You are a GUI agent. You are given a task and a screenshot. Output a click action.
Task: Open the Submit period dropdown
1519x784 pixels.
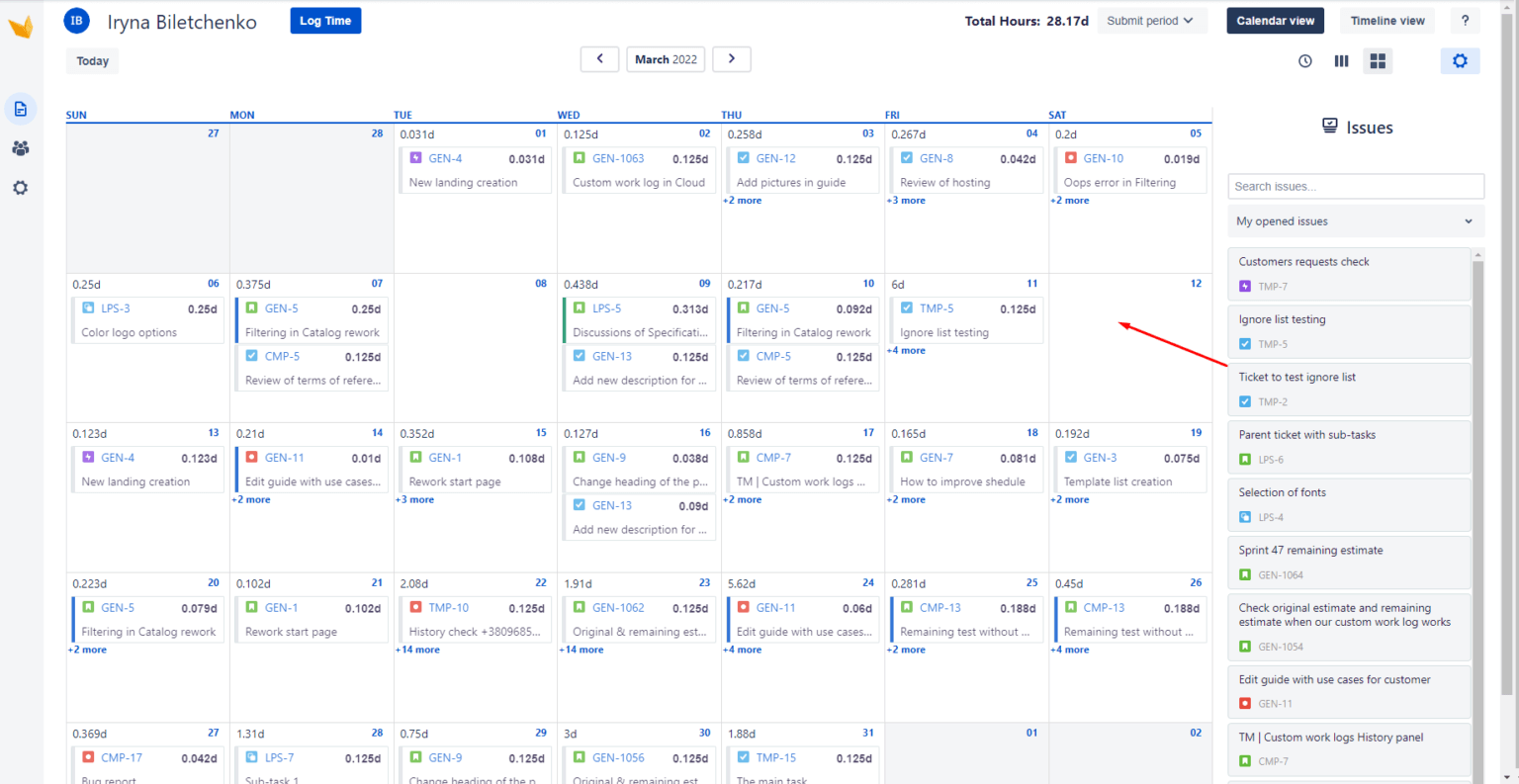pyautogui.click(x=1151, y=19)
